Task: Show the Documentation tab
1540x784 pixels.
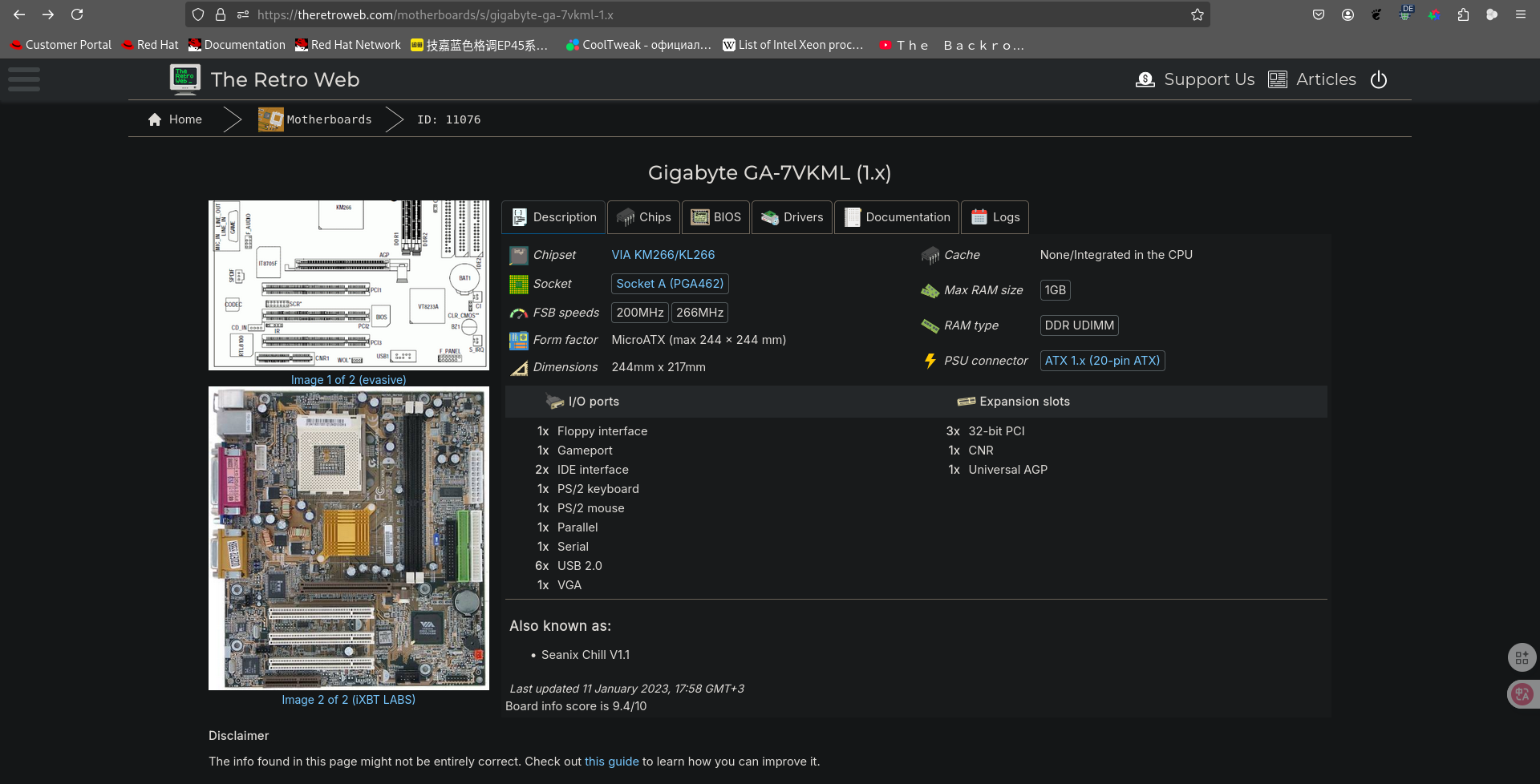Action: [896, 217]
